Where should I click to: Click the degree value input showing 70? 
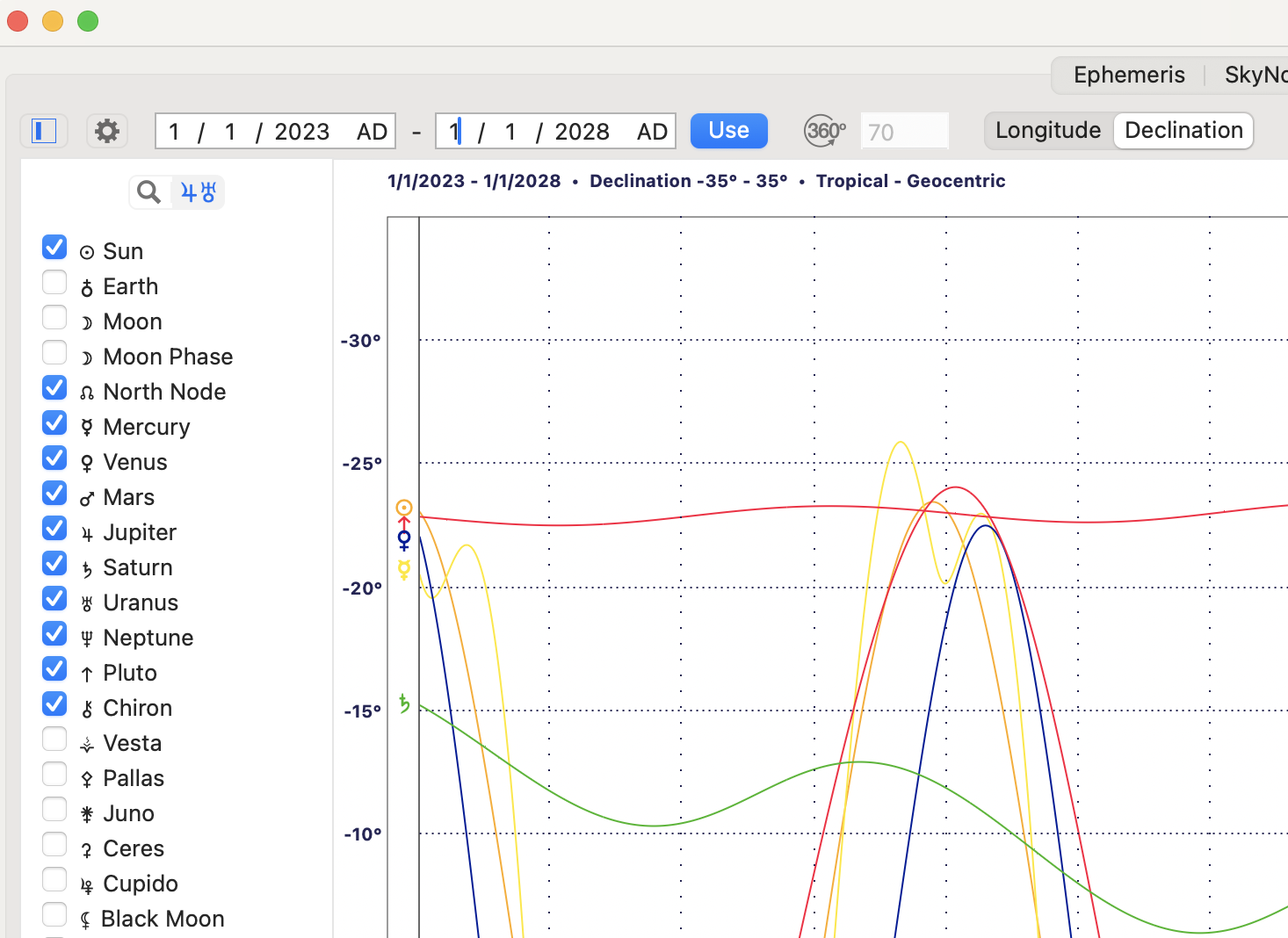click(904, 130)
